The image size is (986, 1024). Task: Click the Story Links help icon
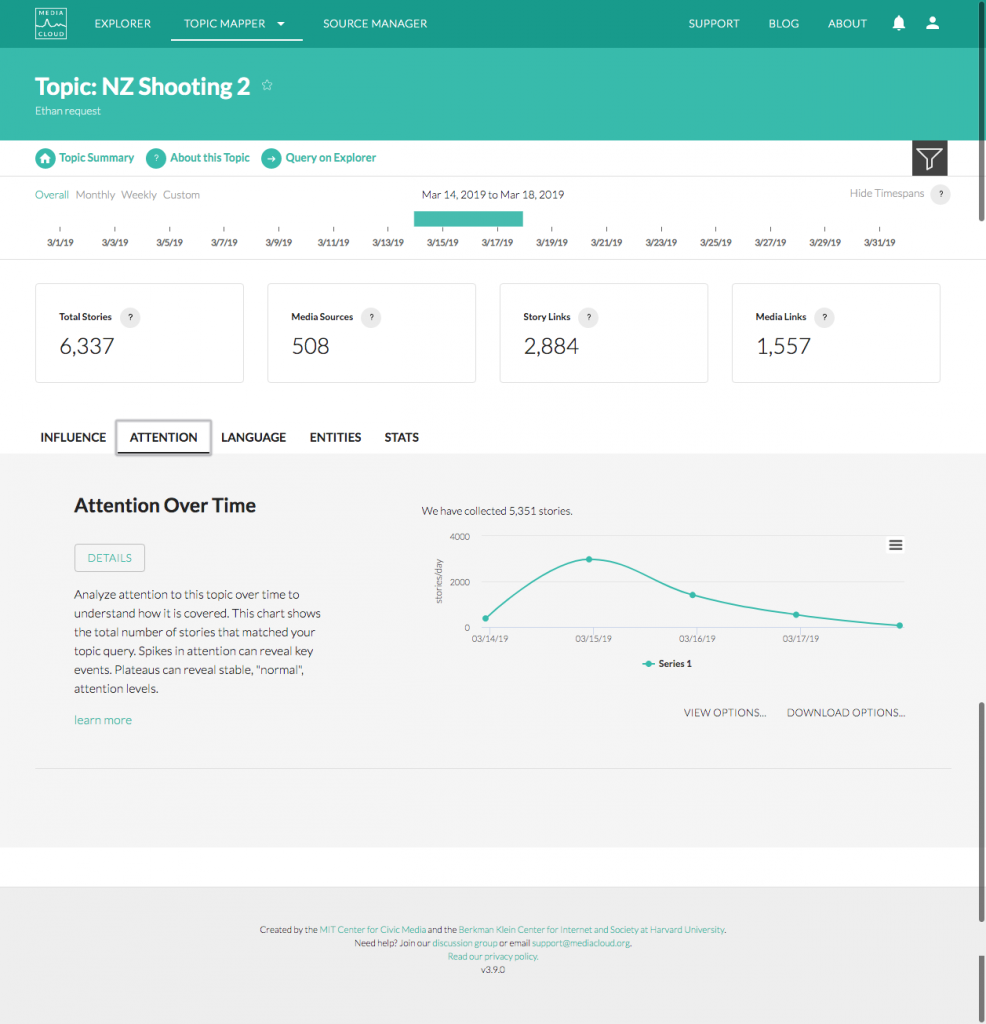588,317
